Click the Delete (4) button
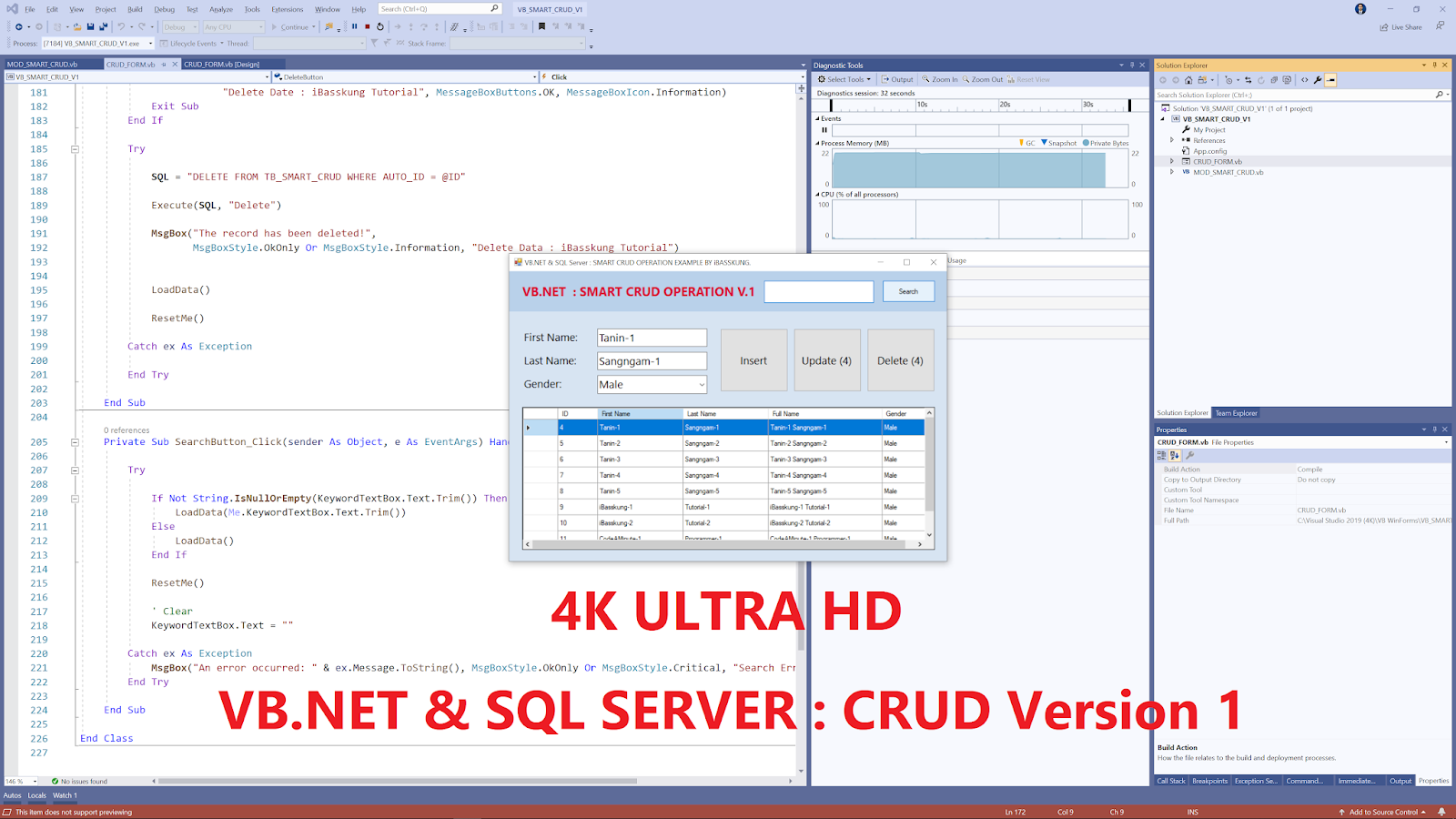 click(900, 360)
